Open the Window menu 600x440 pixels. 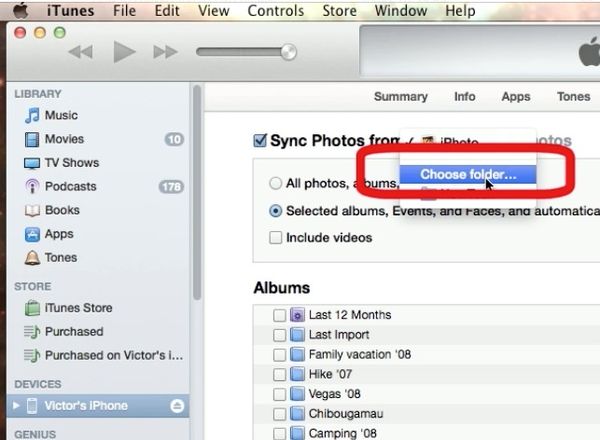(401, 11)
